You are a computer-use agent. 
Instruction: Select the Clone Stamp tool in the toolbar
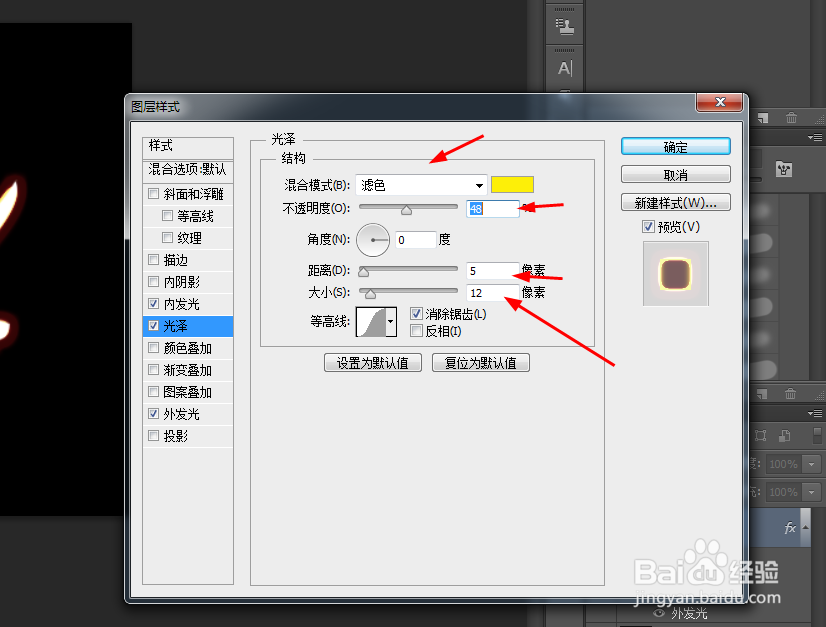point(565,24)
